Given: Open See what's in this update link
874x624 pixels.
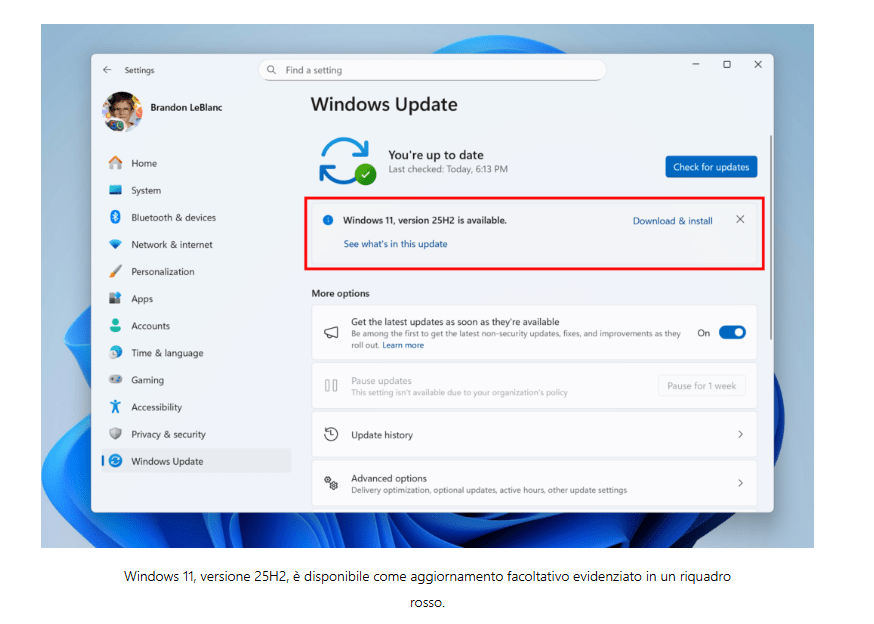Looking at the screenshot, I should coord(395,244).
